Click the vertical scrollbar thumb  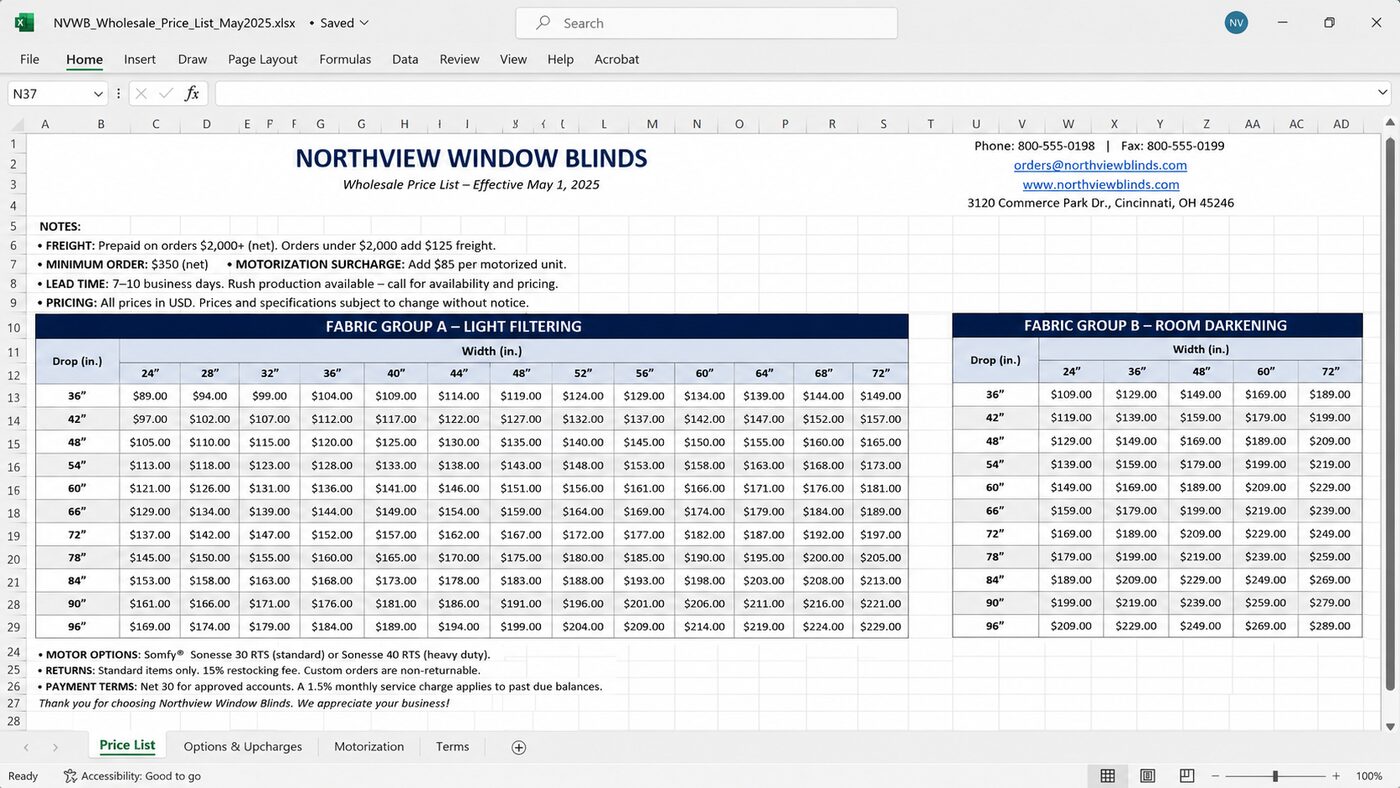tap(1389, 413)
